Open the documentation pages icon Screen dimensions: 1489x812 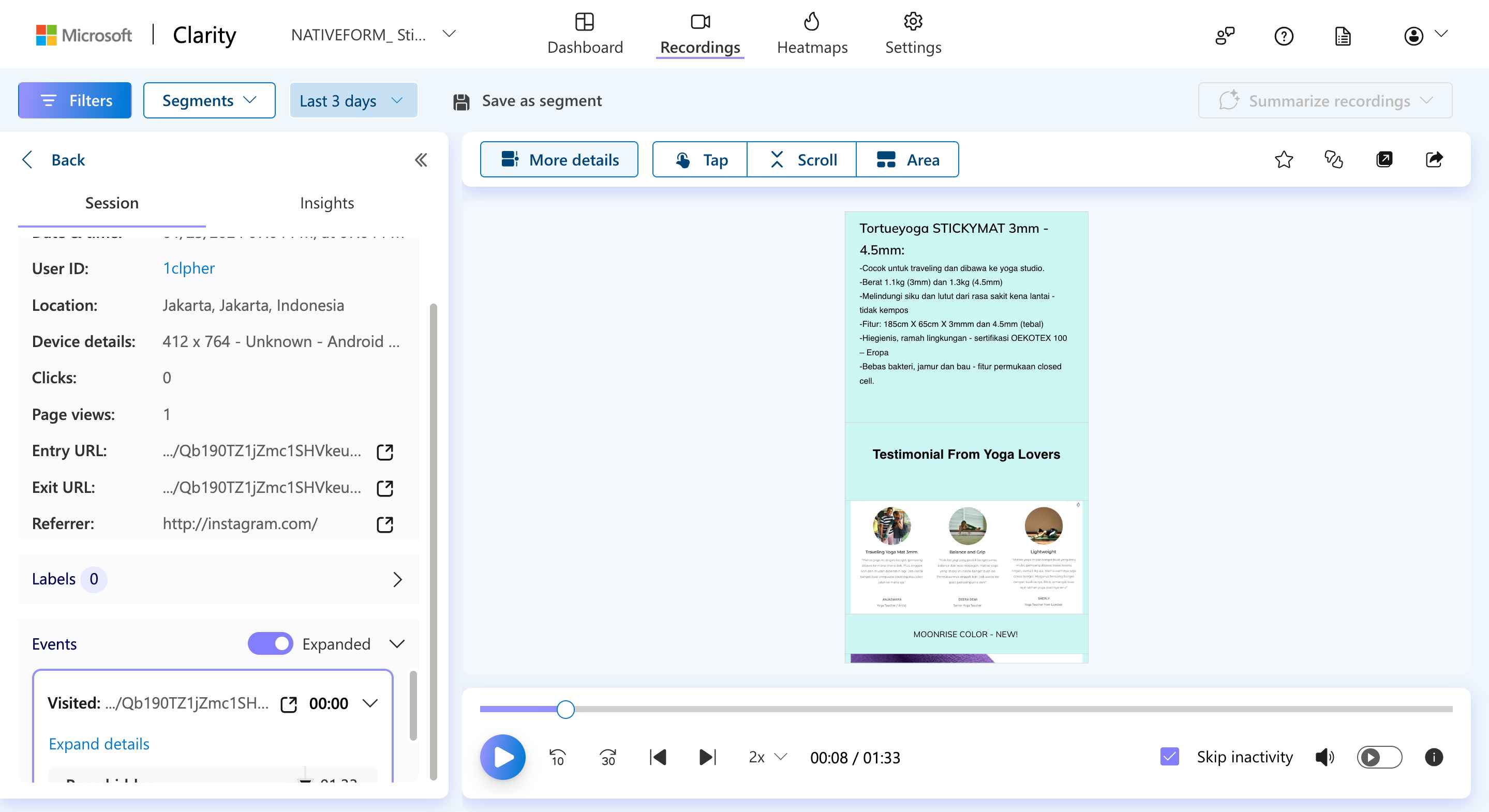(x=1342, y=36)
